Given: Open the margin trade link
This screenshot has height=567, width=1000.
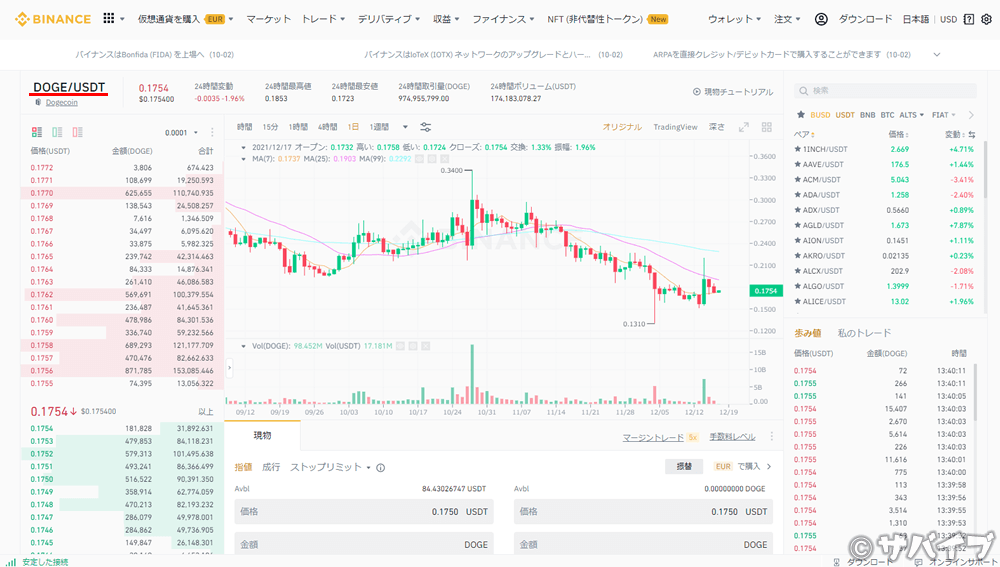Looking at the screenshot, I should point(653,438).
